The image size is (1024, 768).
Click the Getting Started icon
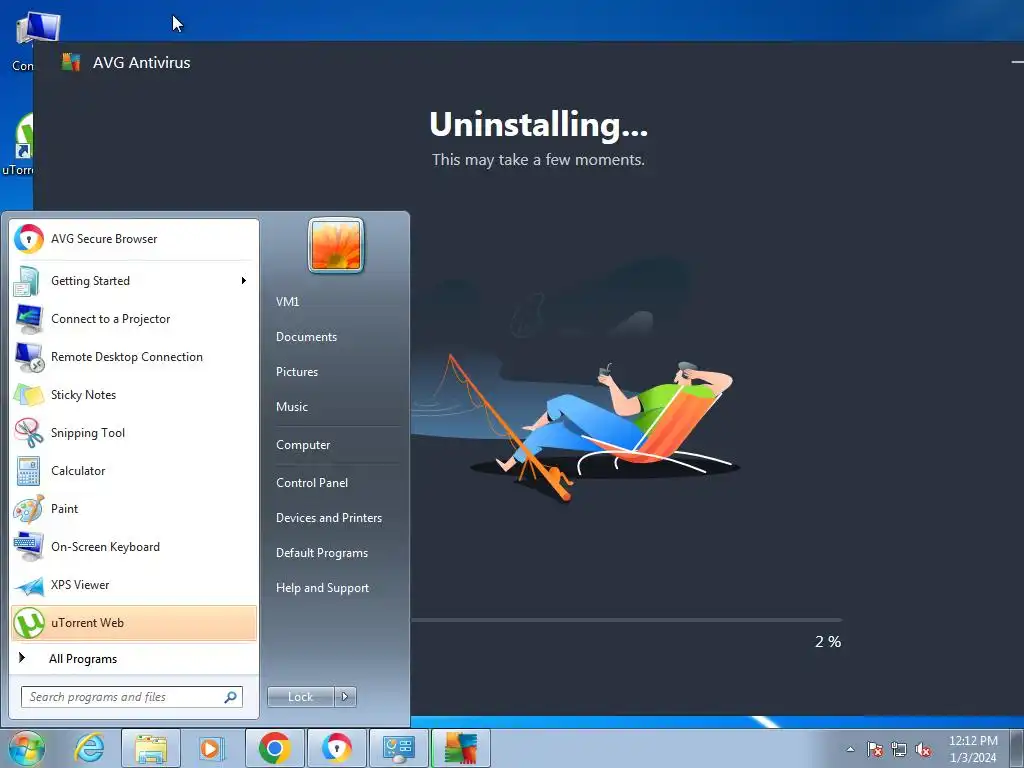[x=28, y=281]
